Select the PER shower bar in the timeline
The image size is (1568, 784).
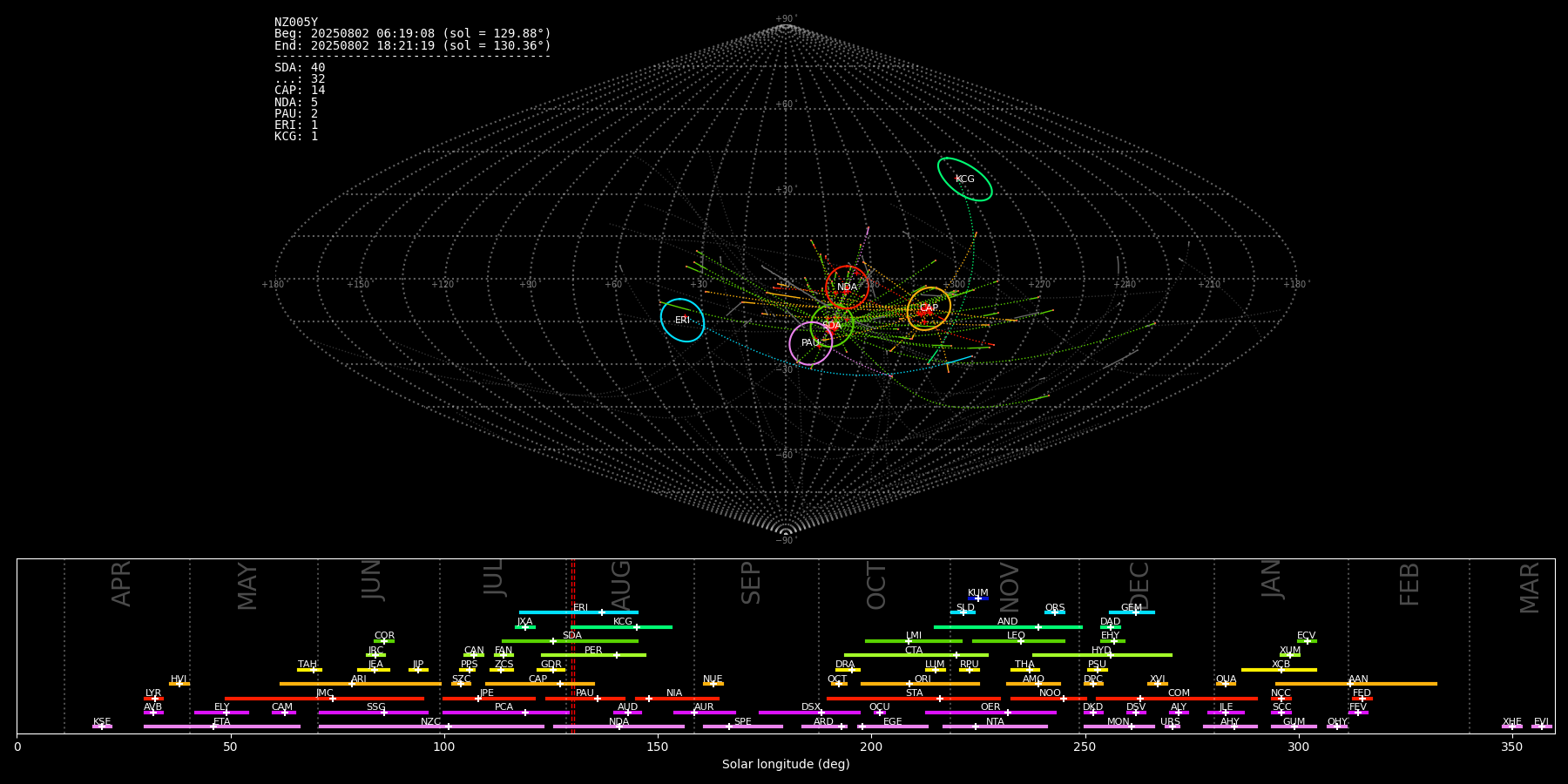click(593, 655)
